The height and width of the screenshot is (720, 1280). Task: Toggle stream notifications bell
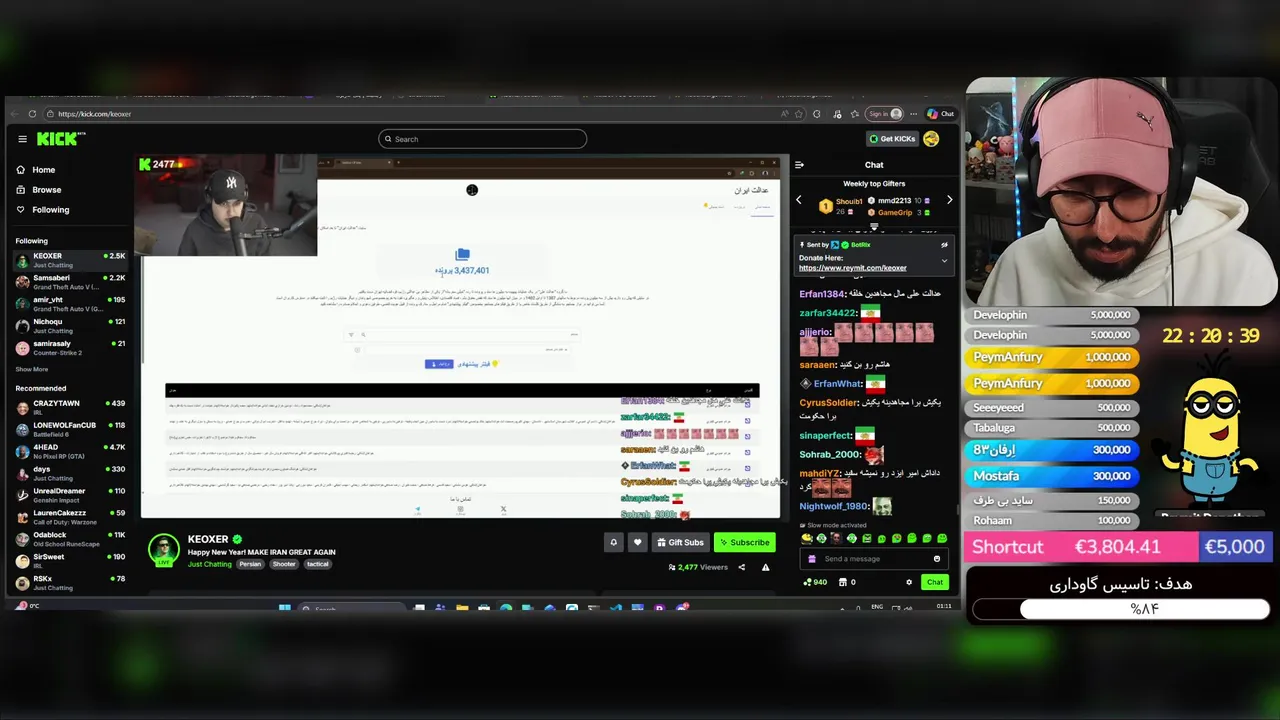tap(614, 542)
